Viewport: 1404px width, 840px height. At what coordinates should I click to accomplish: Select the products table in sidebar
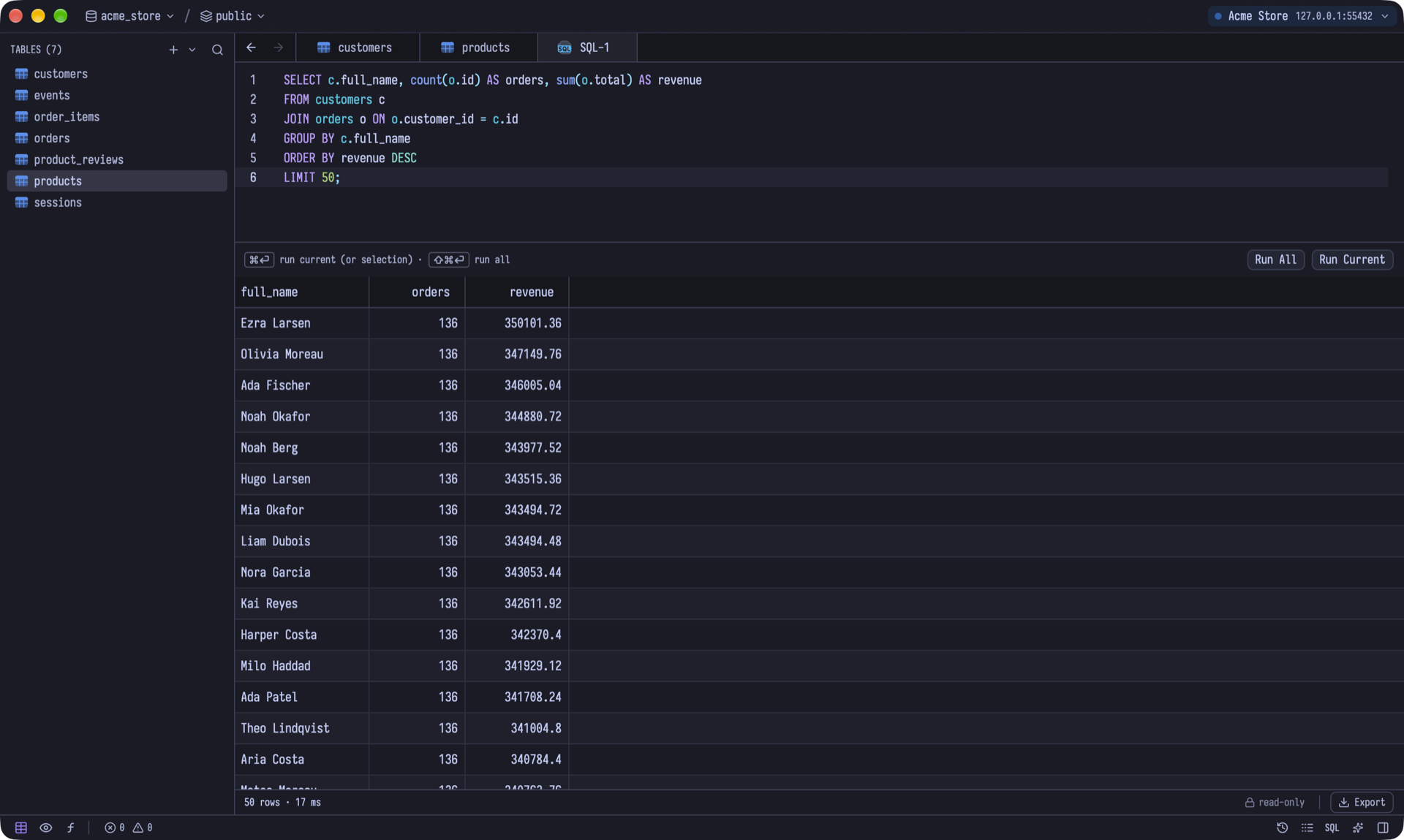pyautogui.click(x=117, y=181)
